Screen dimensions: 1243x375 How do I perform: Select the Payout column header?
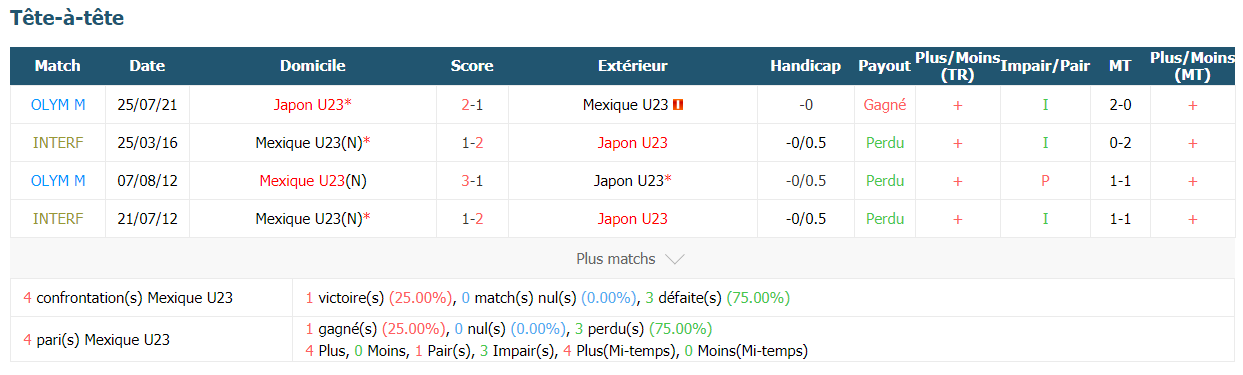[884, 66]
